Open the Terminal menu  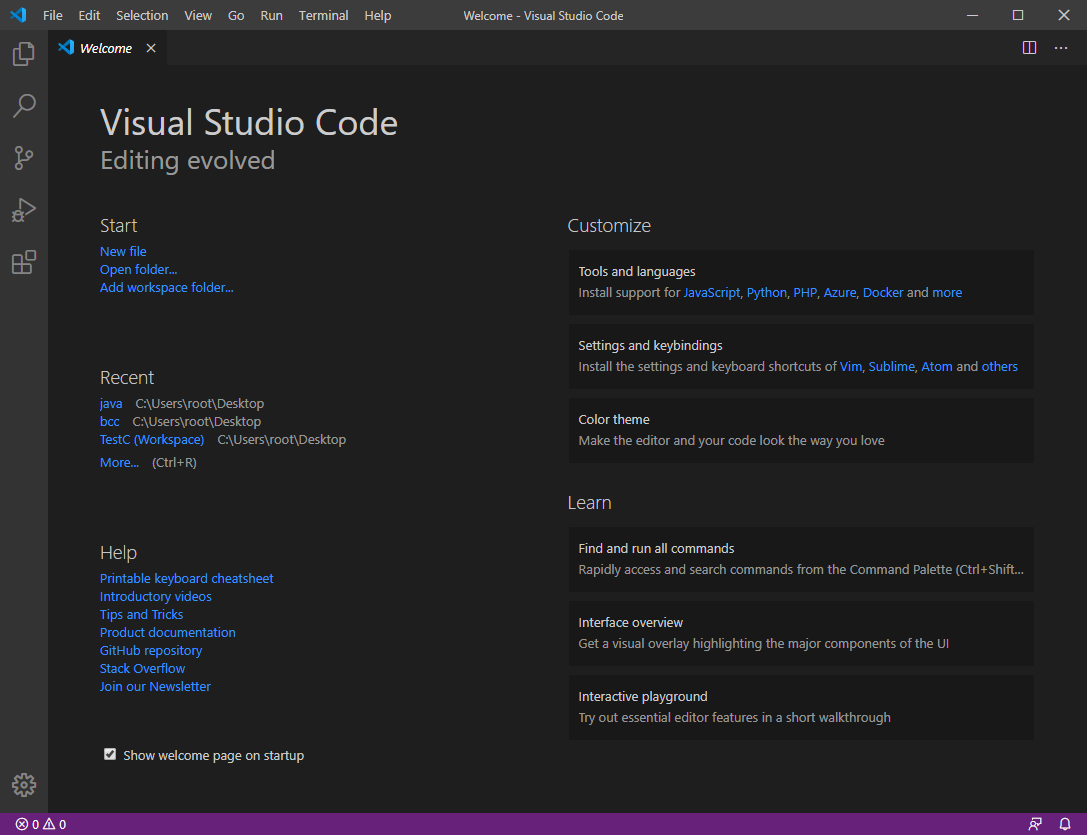tap(323, 15)
